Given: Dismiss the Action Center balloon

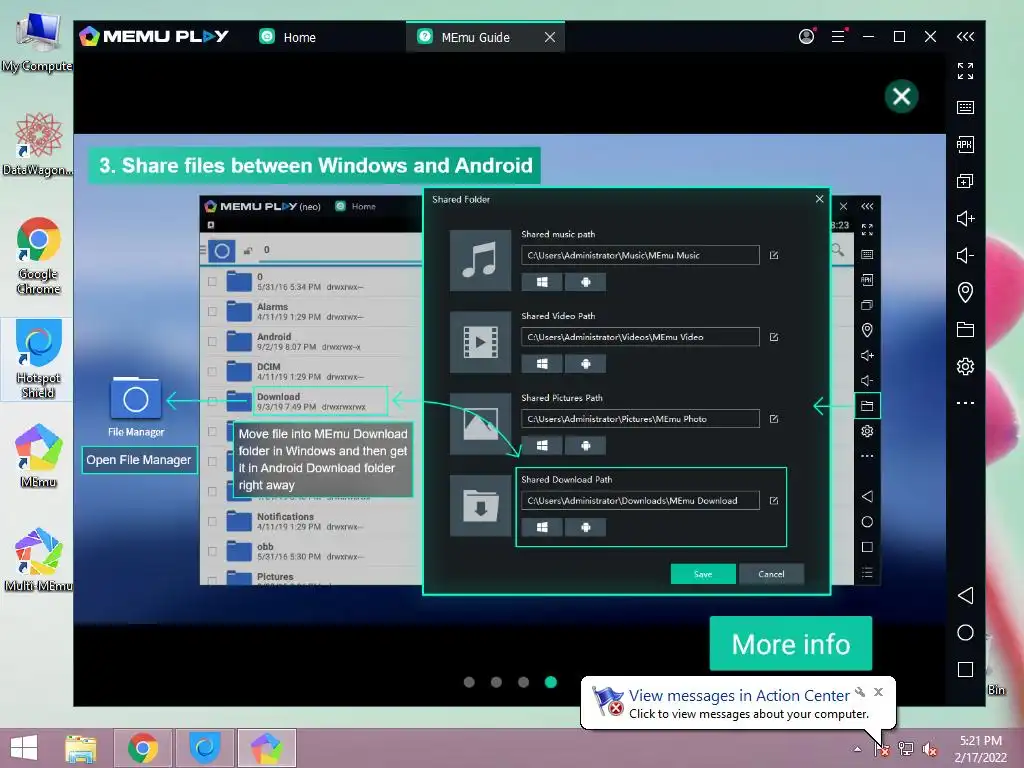Looking at the screenshot, I should click(x=878, y=692).
